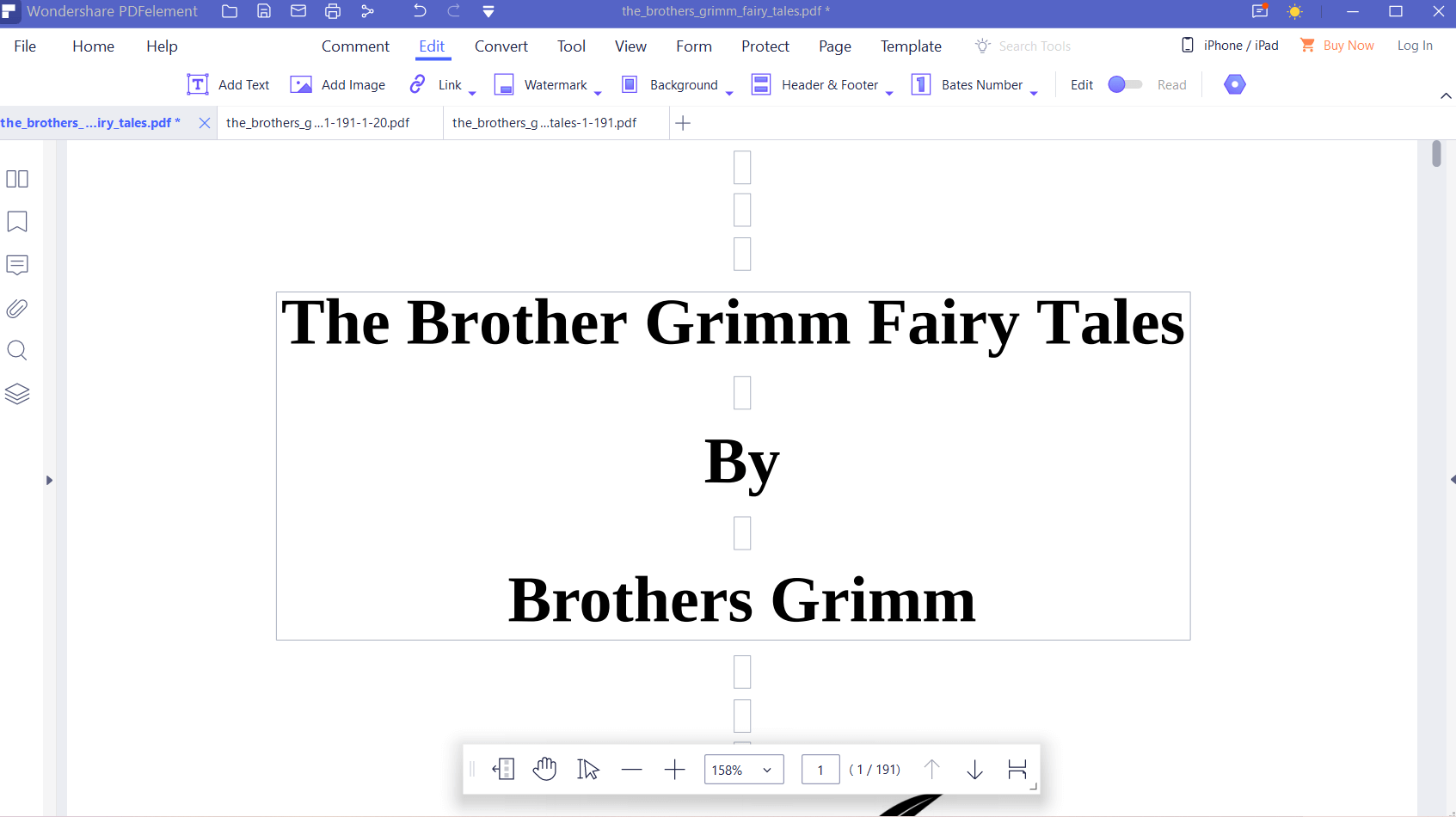Open the 158% zoom level dropdown
The image size is (1456, 817).
743,770
